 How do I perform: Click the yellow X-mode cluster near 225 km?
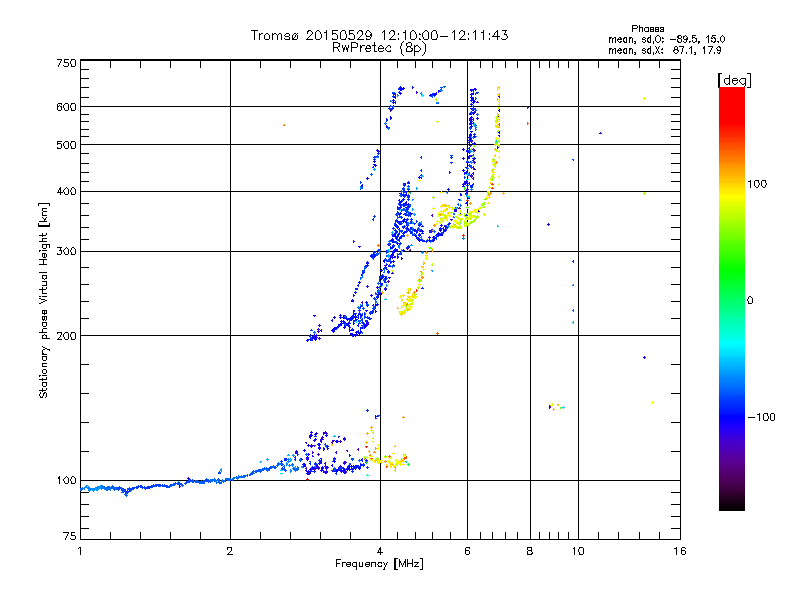[x=407, y=301]
